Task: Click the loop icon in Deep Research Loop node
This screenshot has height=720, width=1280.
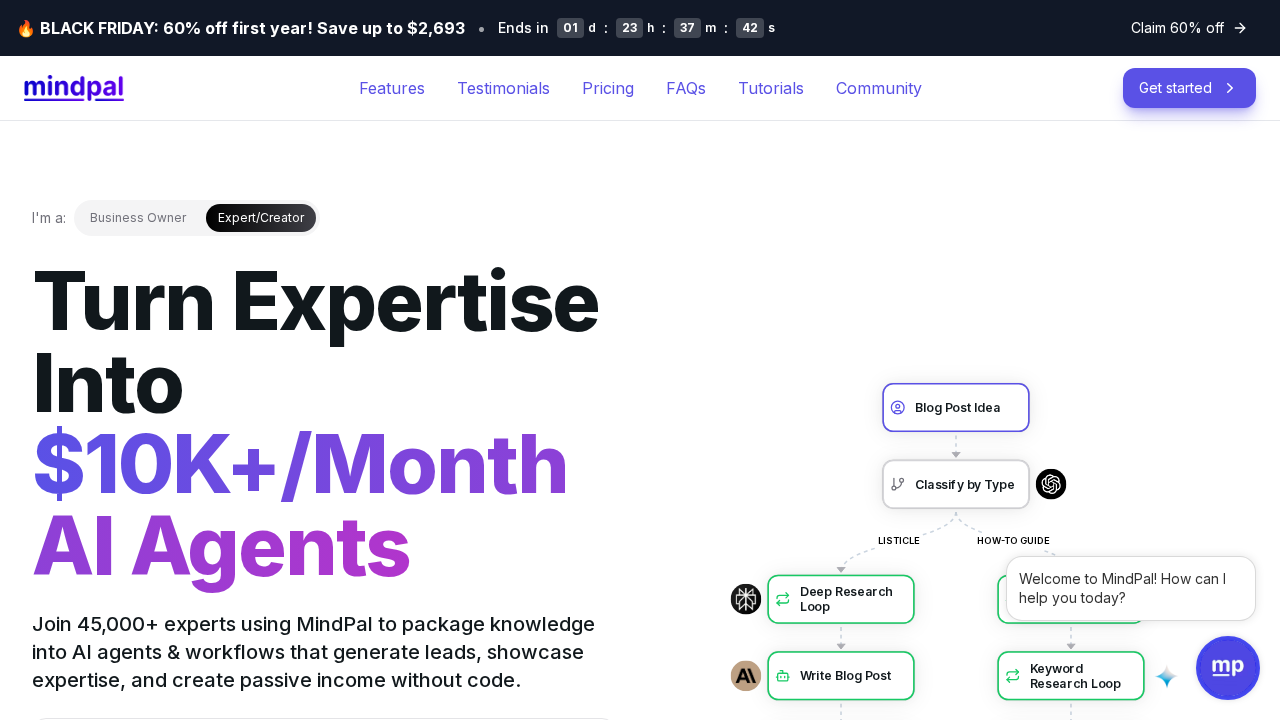Action: pyautogui.click(x=783, y=599)
